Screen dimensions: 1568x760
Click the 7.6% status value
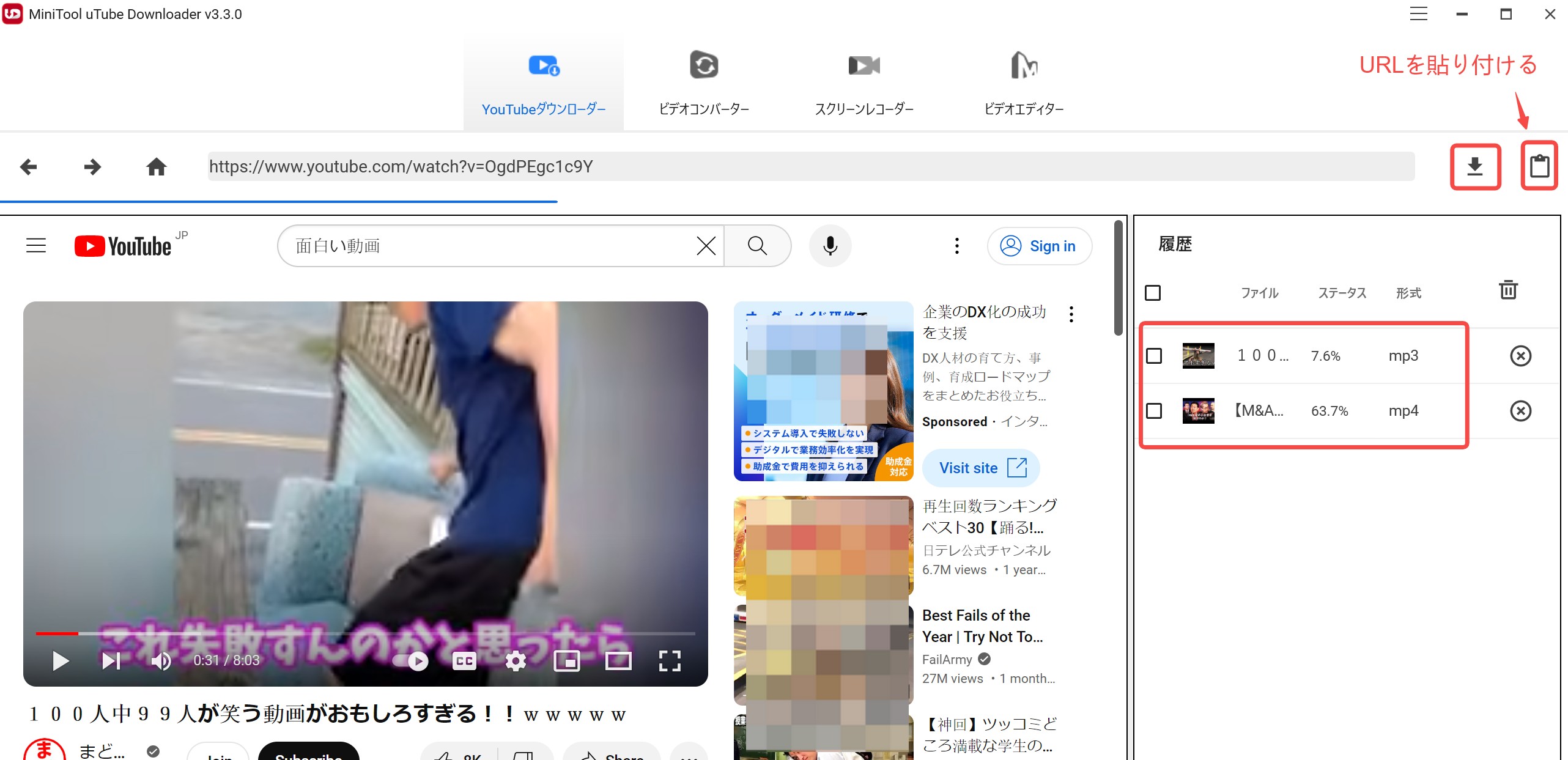[x=1325, y=356]
